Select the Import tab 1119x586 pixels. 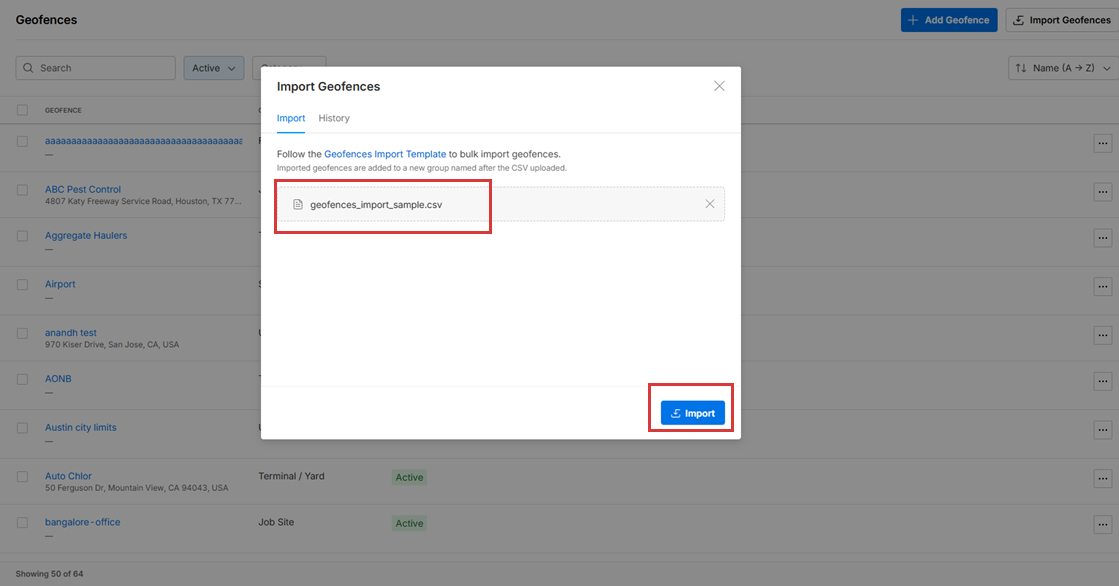point(291,118)
